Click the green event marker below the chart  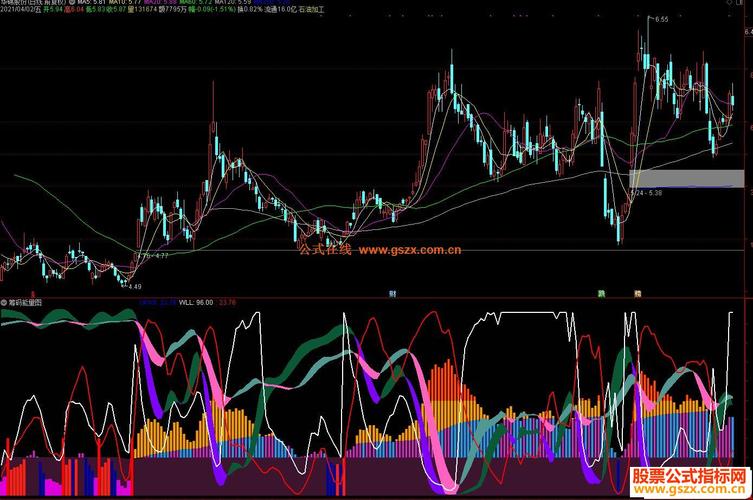pos(601,293)
